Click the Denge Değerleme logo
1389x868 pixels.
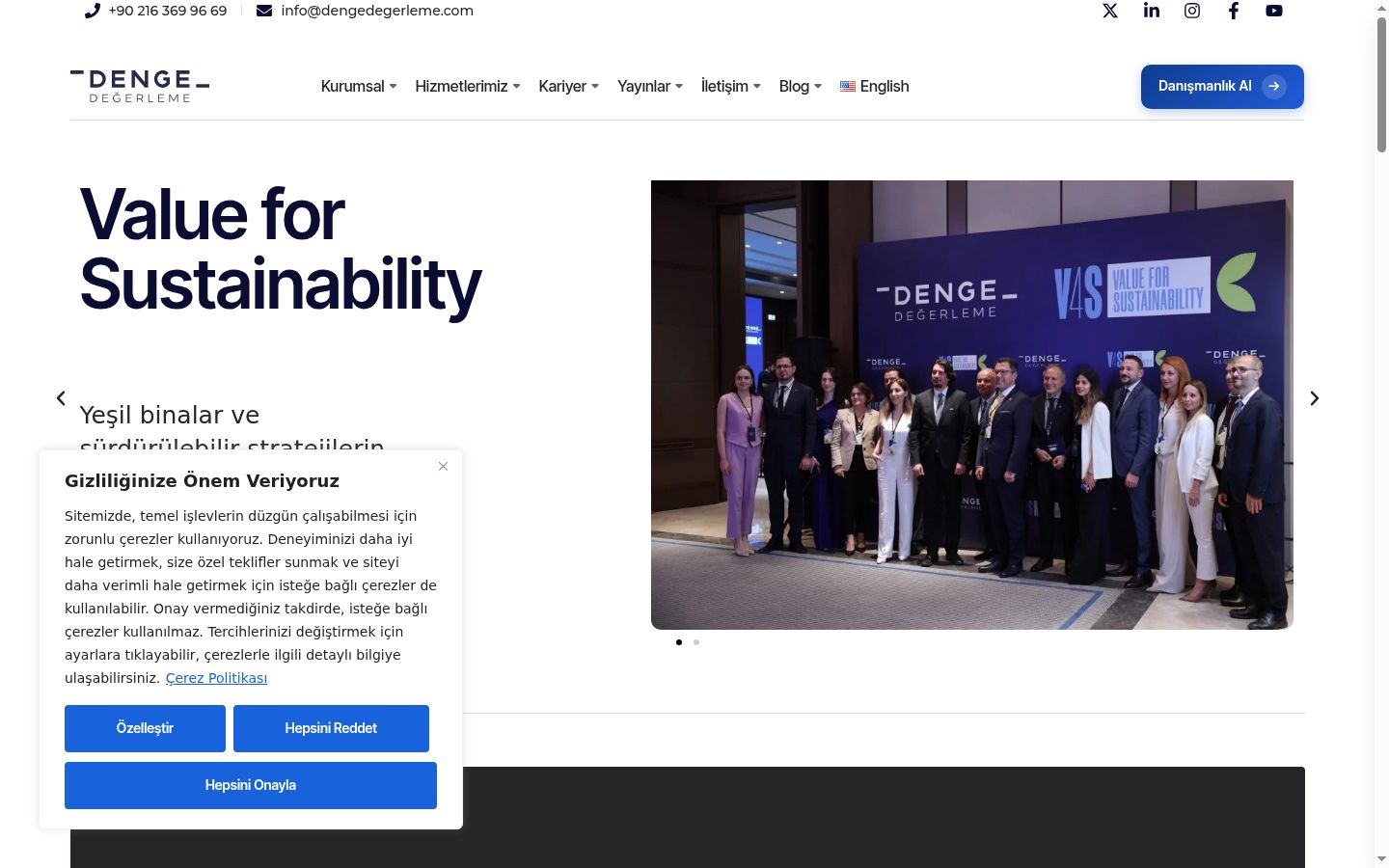(140, 86)
